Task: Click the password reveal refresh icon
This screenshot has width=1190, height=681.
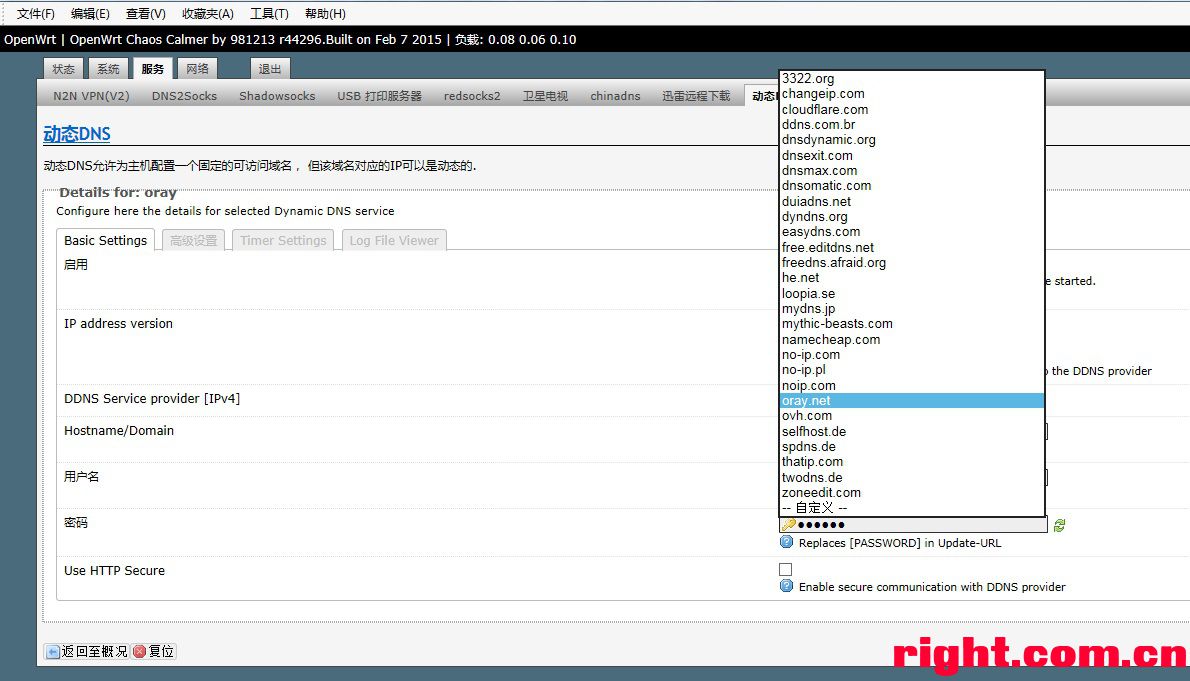Action: 1059,525
